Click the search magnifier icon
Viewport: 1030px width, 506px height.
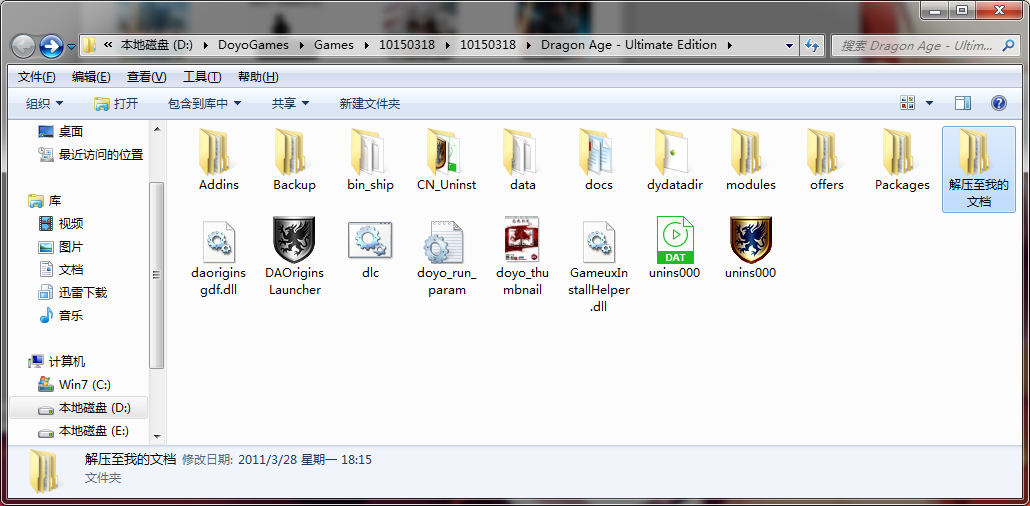coord(1008,46)
